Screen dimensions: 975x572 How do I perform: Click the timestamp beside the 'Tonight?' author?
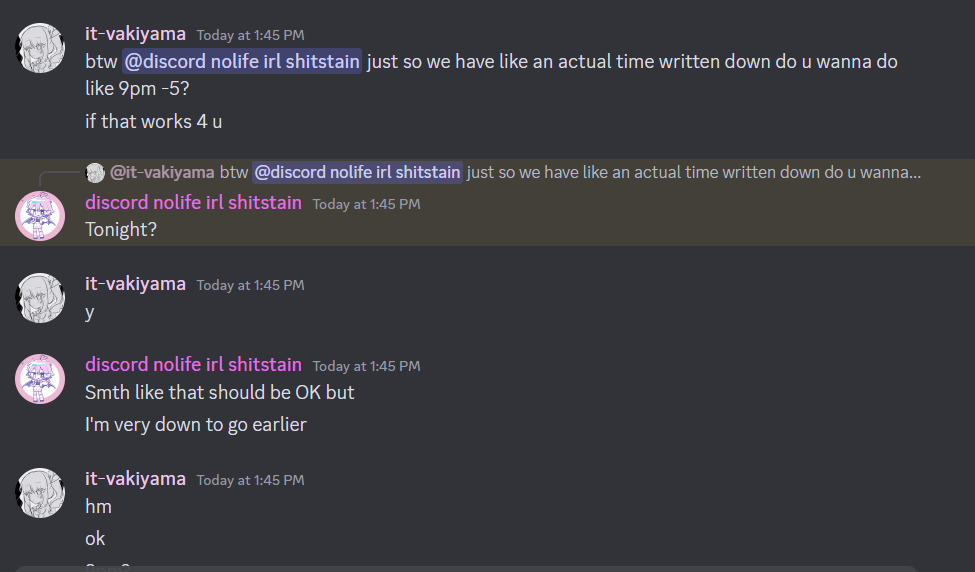(x=366, y=204)
